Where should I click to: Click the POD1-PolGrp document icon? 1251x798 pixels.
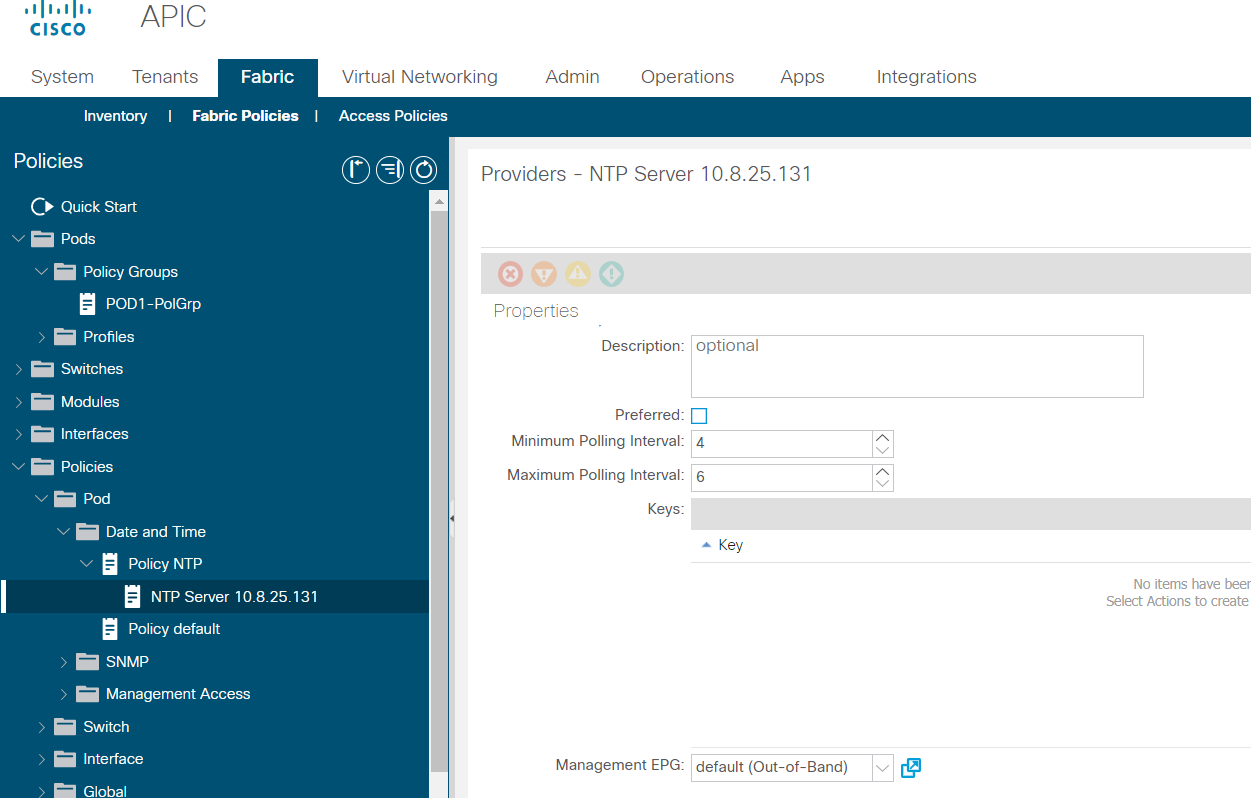tap(88, 303)
